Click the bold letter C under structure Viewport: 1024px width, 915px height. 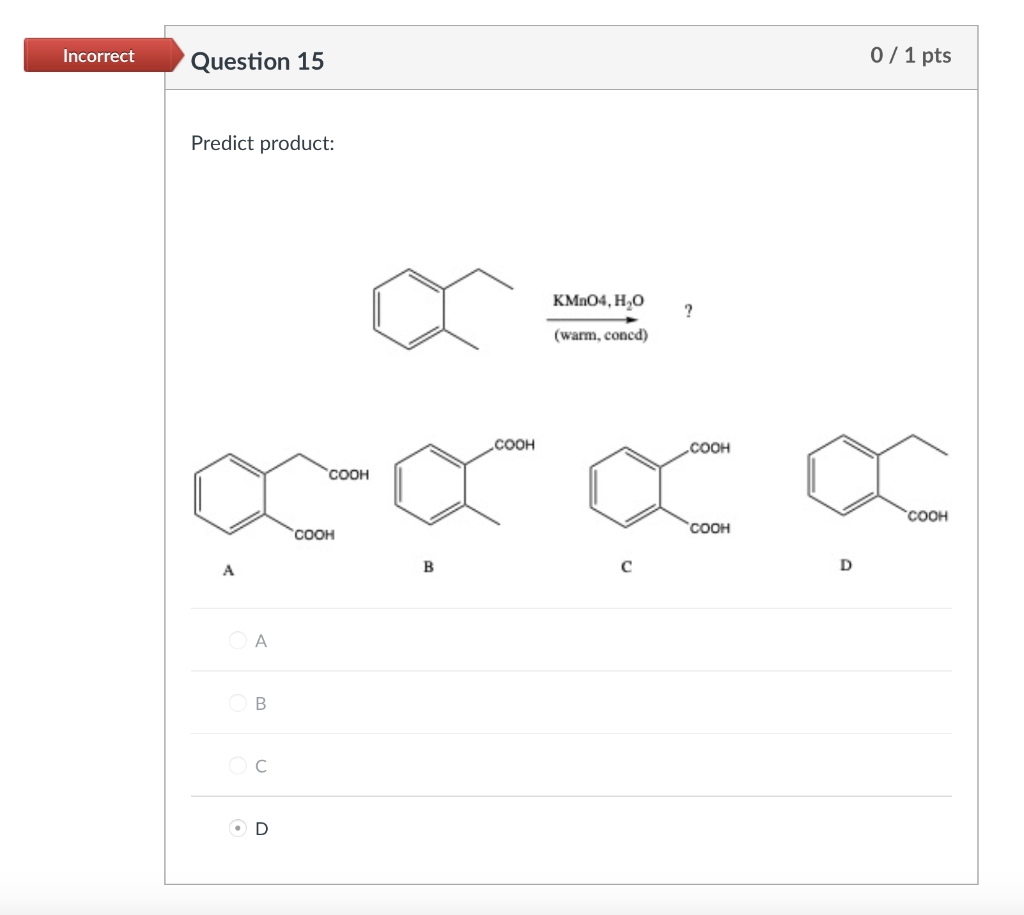pos(626,566)
